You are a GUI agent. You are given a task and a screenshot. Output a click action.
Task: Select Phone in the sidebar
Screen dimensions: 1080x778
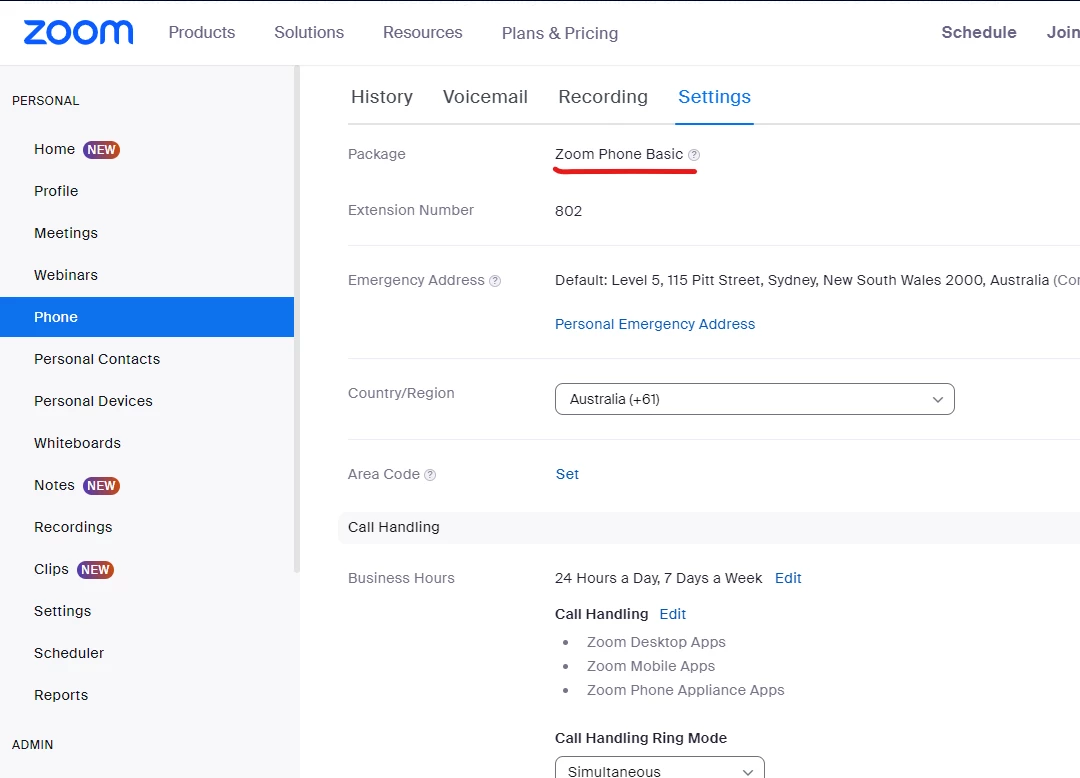point(147,317)
